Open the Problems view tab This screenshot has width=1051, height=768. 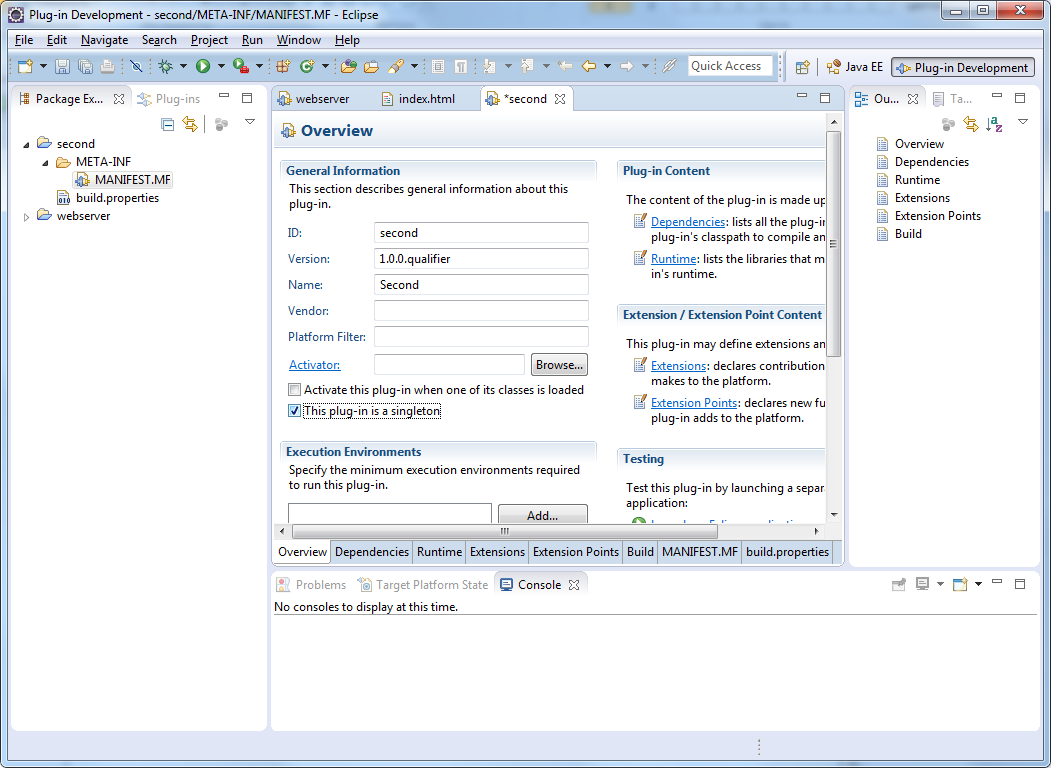(x=312, y=584)
